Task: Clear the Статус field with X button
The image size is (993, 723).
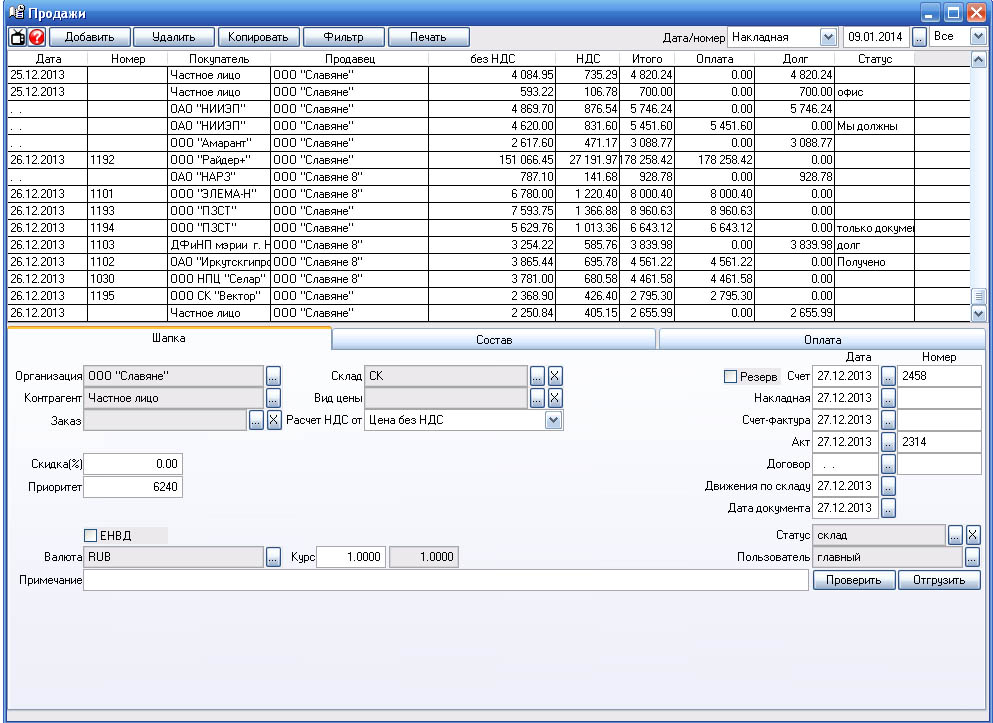Action: pos(972,535)
